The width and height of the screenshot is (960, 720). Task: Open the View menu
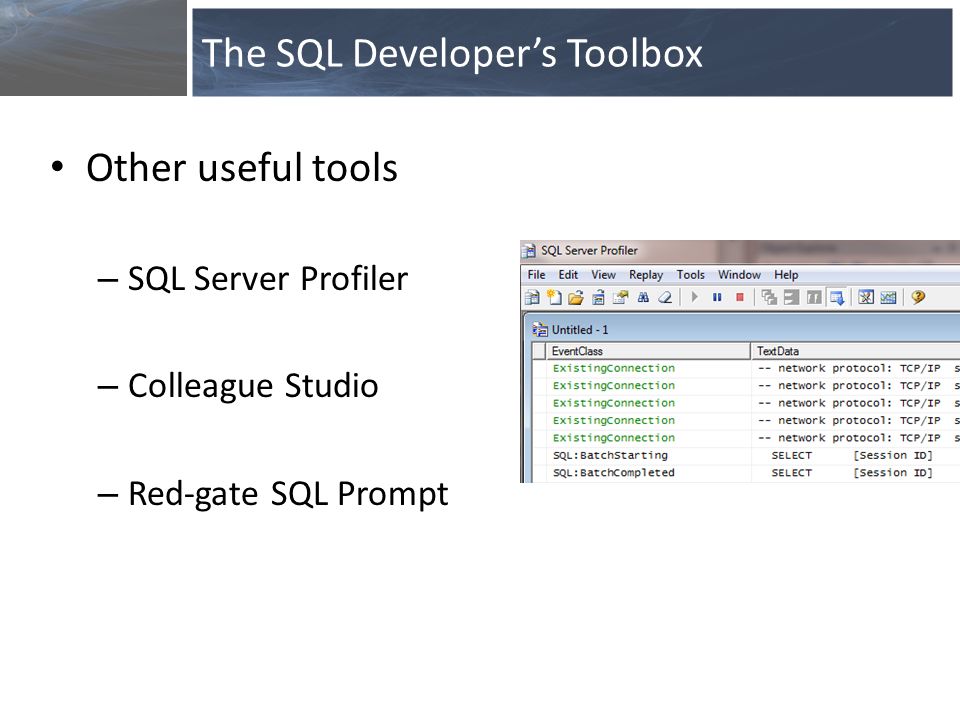point(603,275)
